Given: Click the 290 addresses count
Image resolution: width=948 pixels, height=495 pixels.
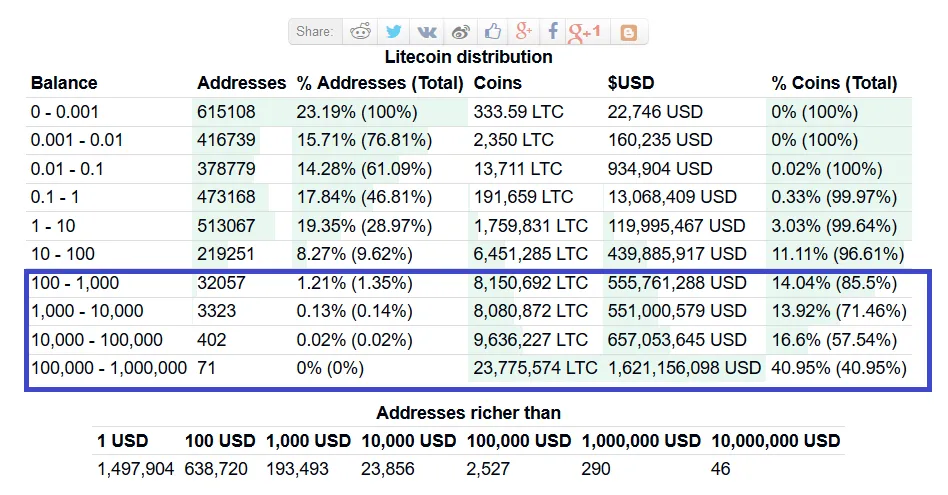Looking at the screenshot, I should [596, 468].
